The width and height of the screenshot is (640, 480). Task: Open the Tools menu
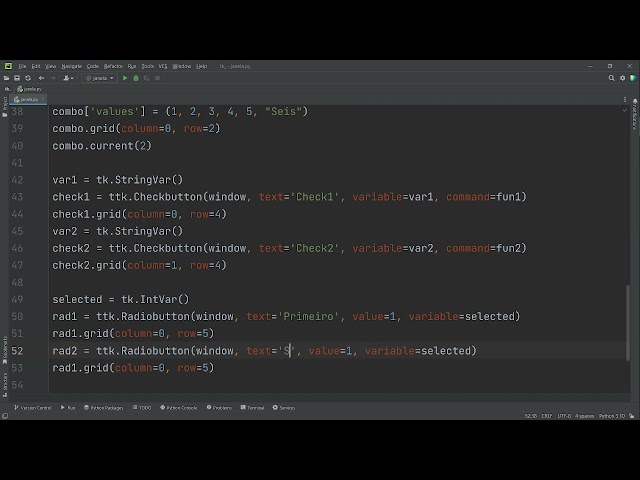(x=147, y=66)
